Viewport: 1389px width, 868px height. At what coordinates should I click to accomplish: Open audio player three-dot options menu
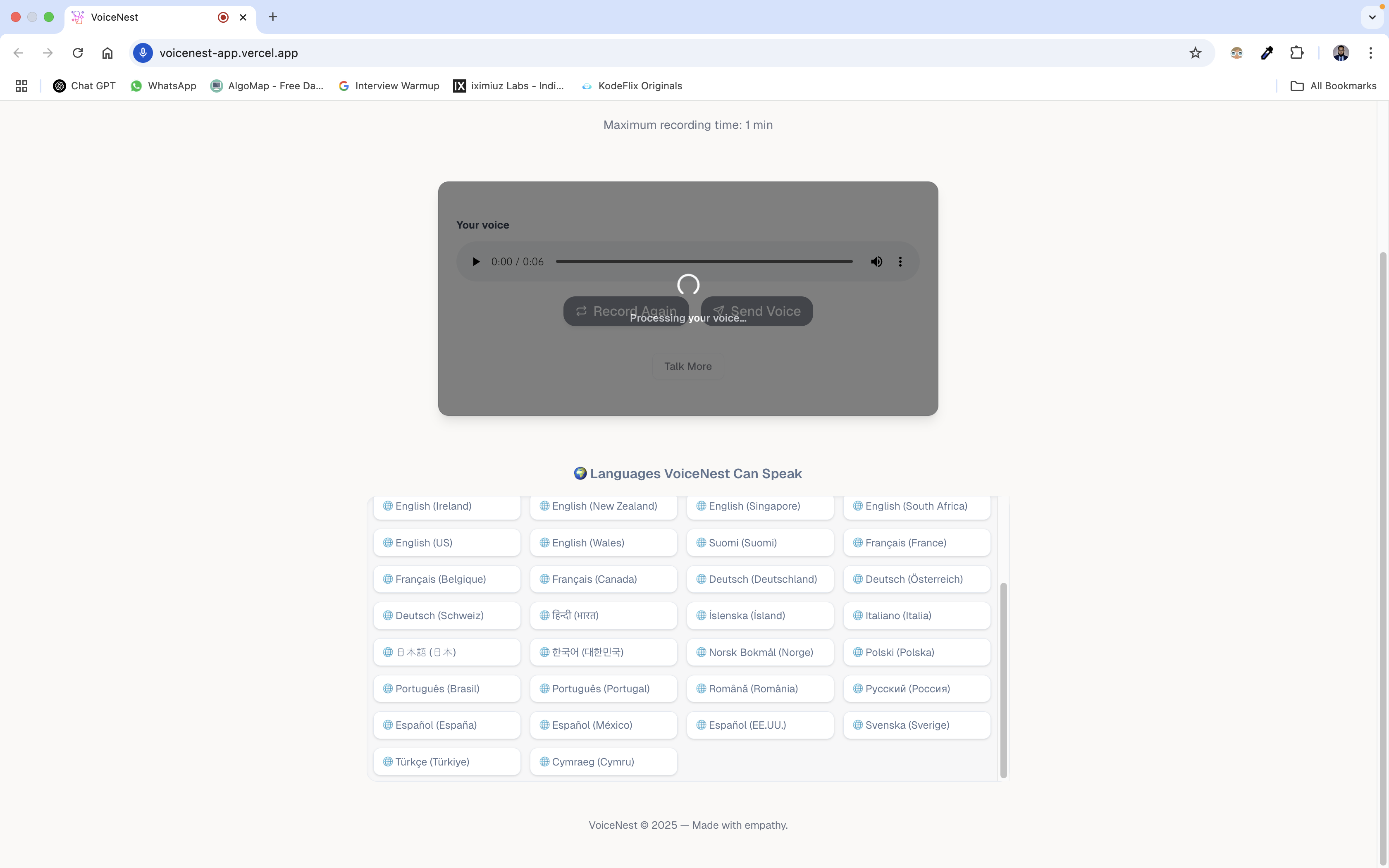pyautogui.click(x=900, y=262)
